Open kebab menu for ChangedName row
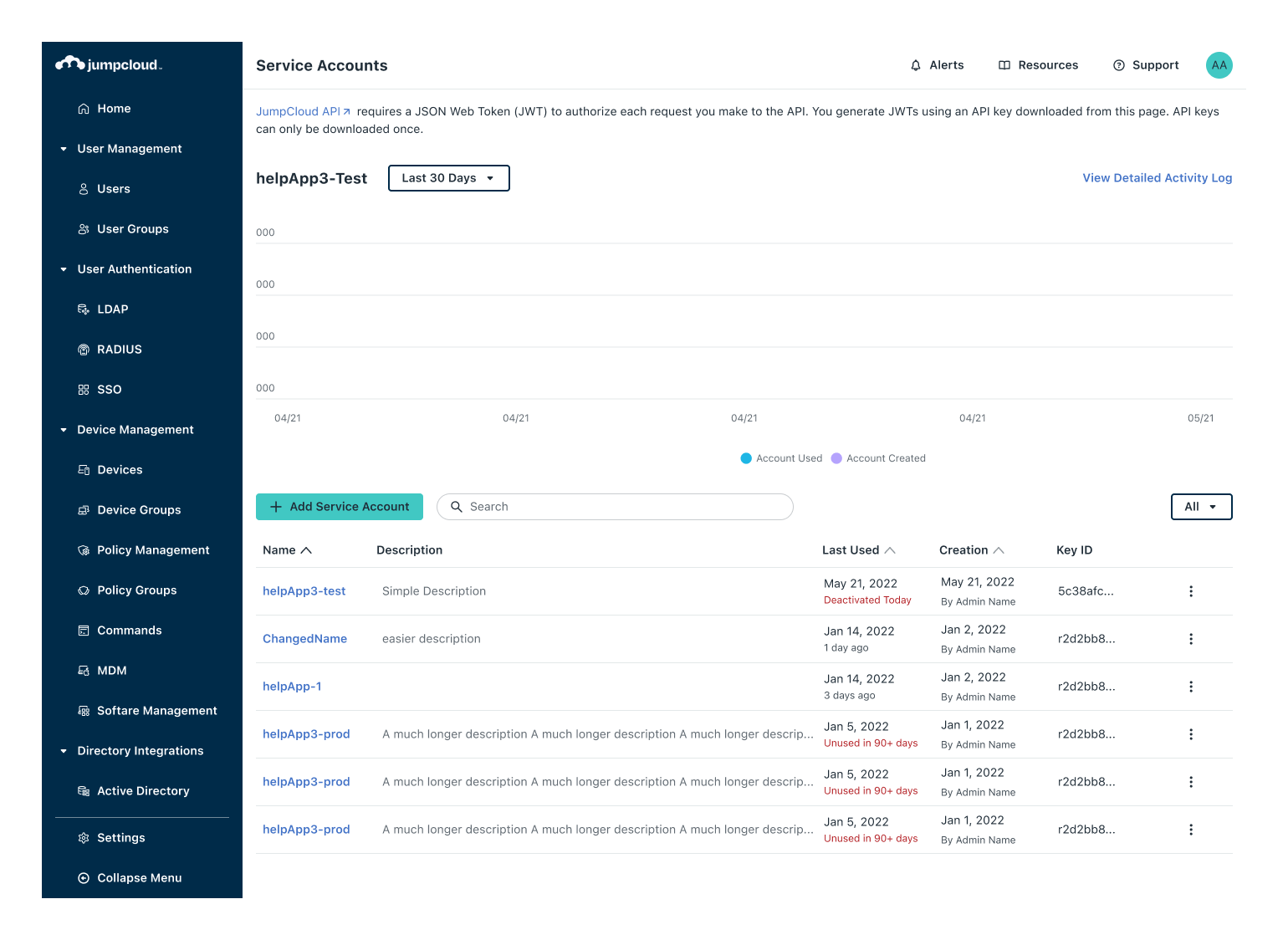 point(1191,639)
